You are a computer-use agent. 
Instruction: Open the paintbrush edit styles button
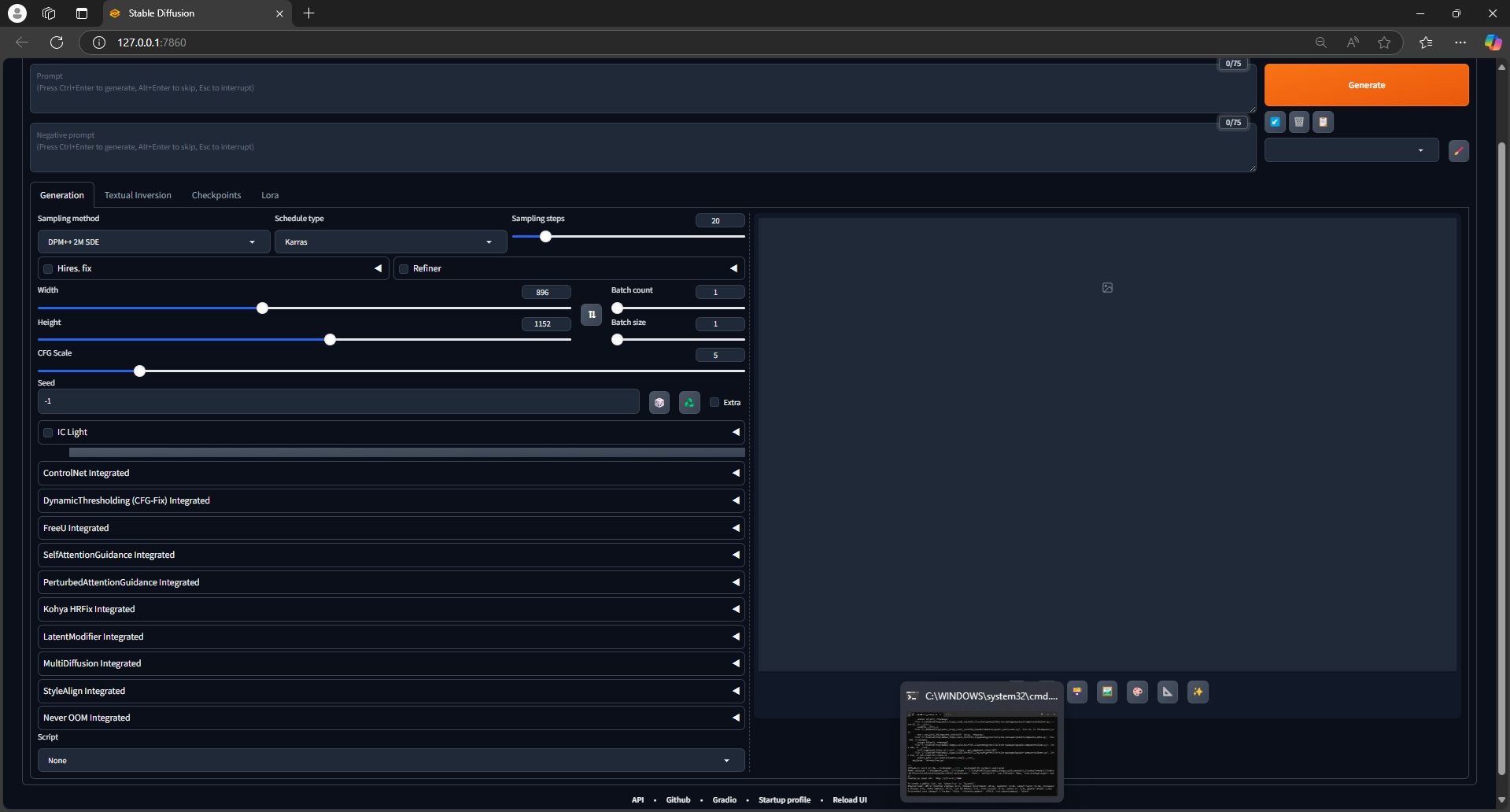click(x=1458, y=151)
